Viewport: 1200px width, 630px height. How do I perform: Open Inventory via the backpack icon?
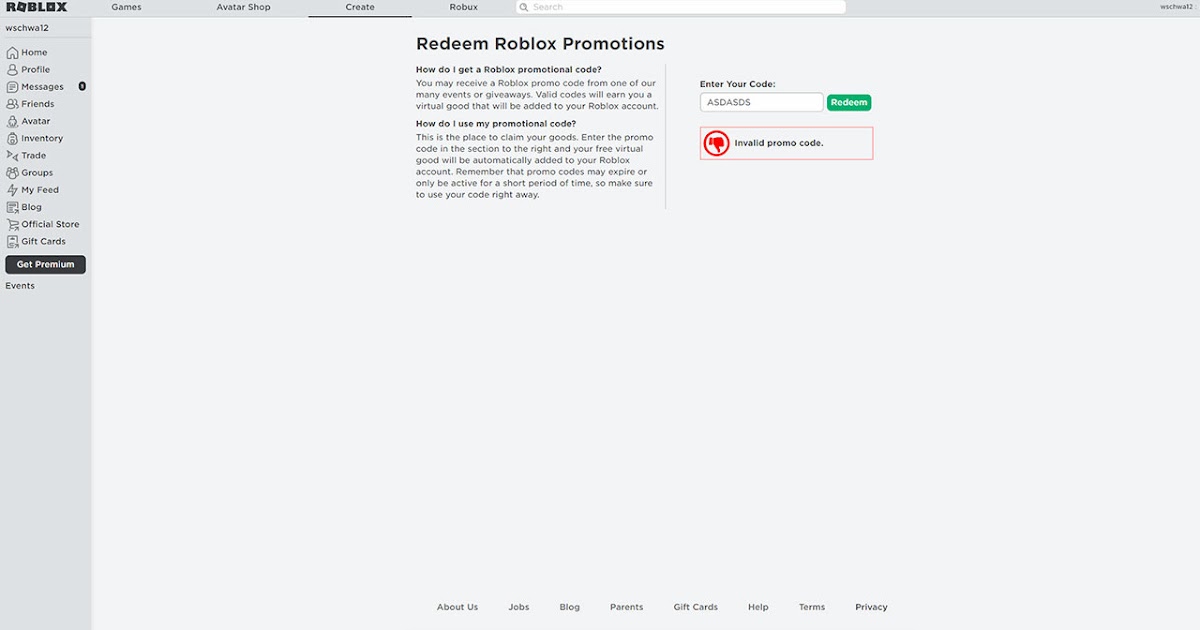pos(13,138)
